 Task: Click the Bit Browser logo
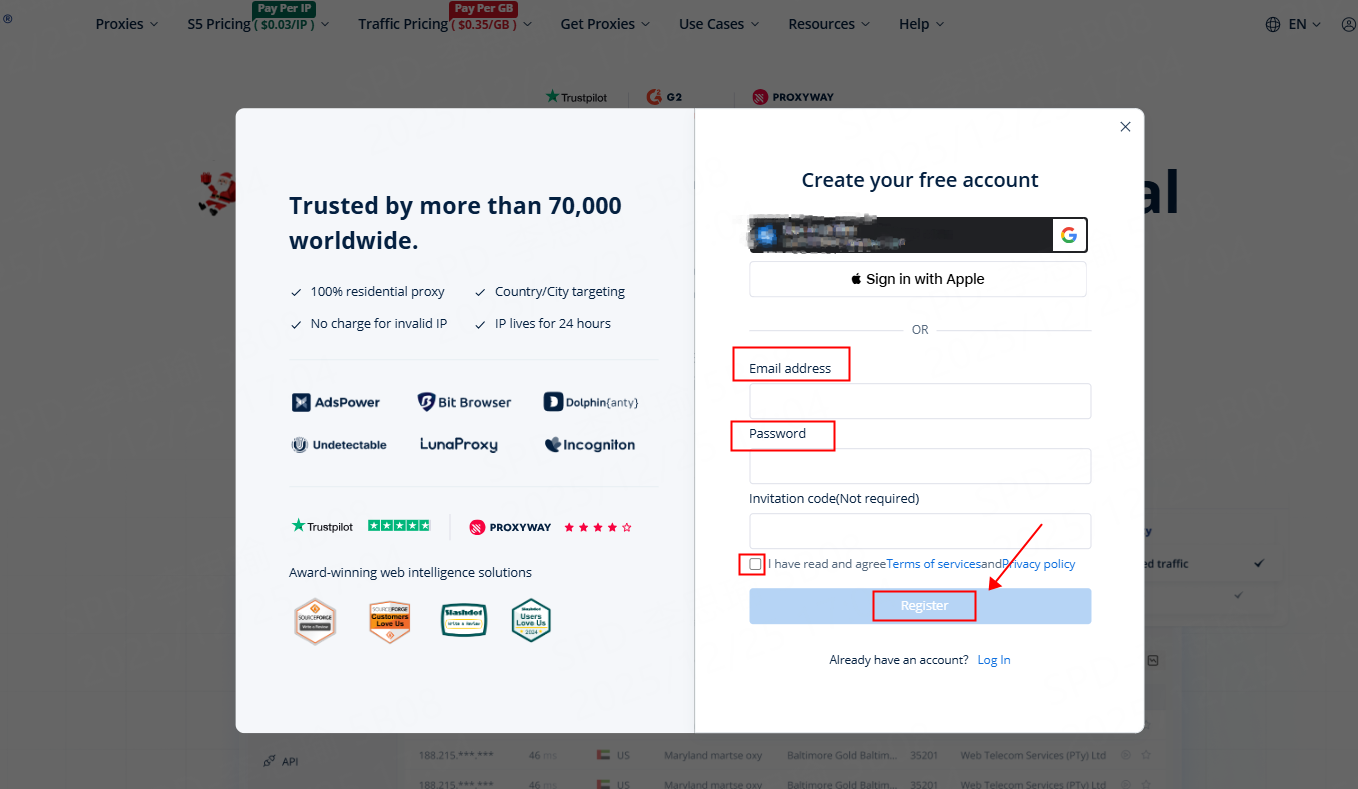coord(464,402)
